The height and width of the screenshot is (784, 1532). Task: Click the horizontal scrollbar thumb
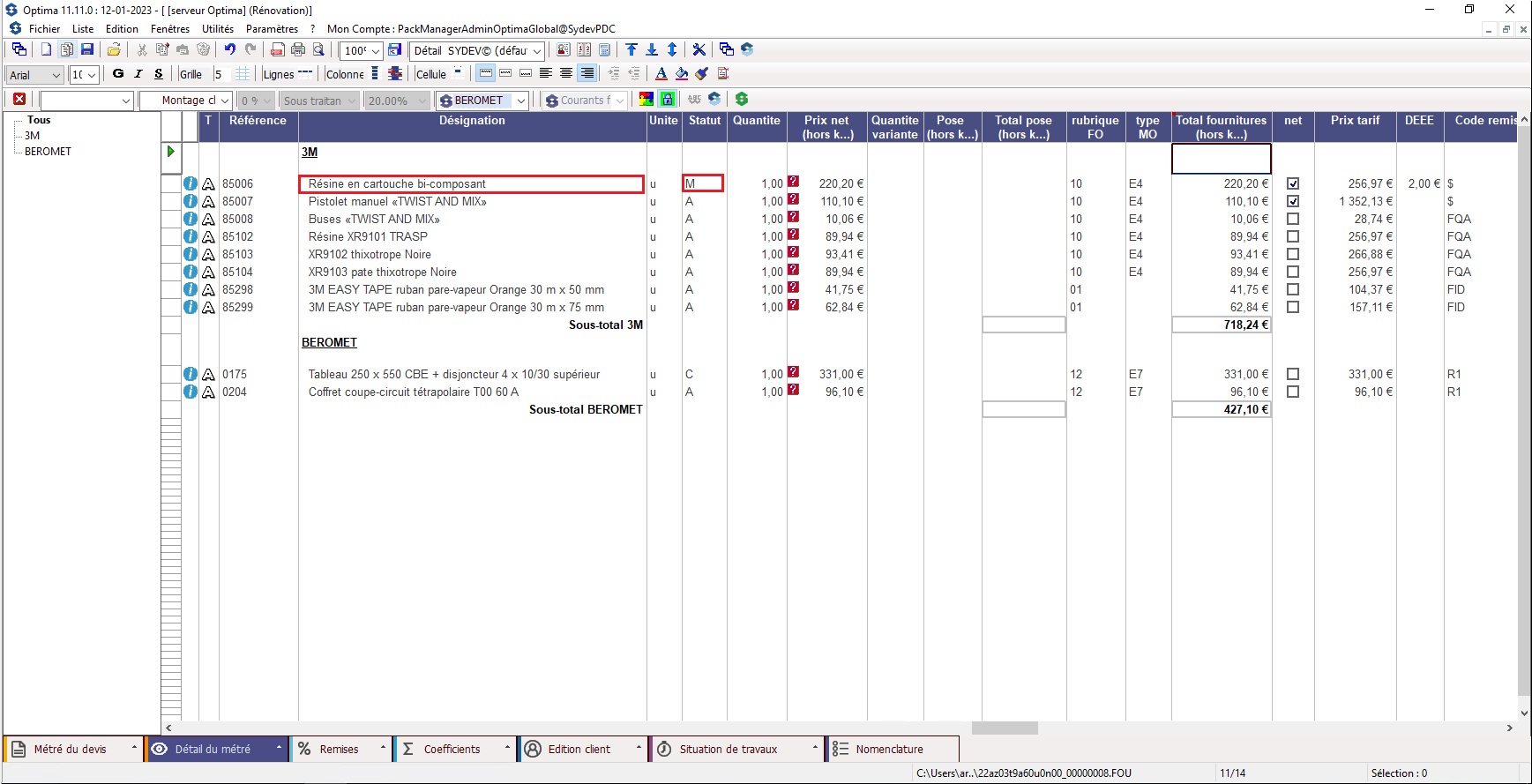[x=1005, y=728]
